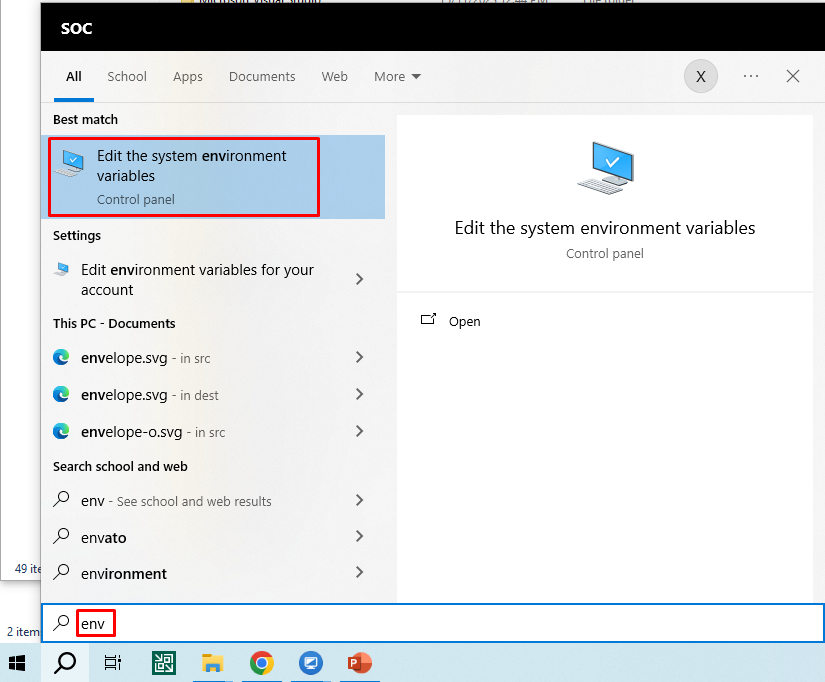This screenshot has width=825, height=682.
Task: Expand Edit environment variables for your account
Action: point(359,280)
